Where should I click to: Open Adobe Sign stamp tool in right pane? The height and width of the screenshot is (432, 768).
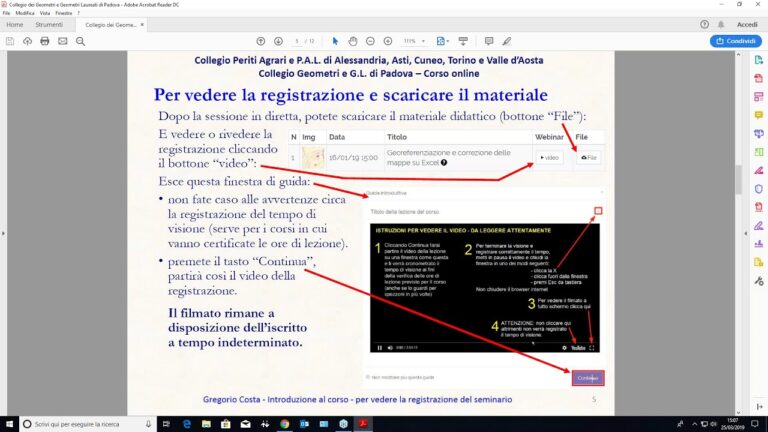point(759,244)
